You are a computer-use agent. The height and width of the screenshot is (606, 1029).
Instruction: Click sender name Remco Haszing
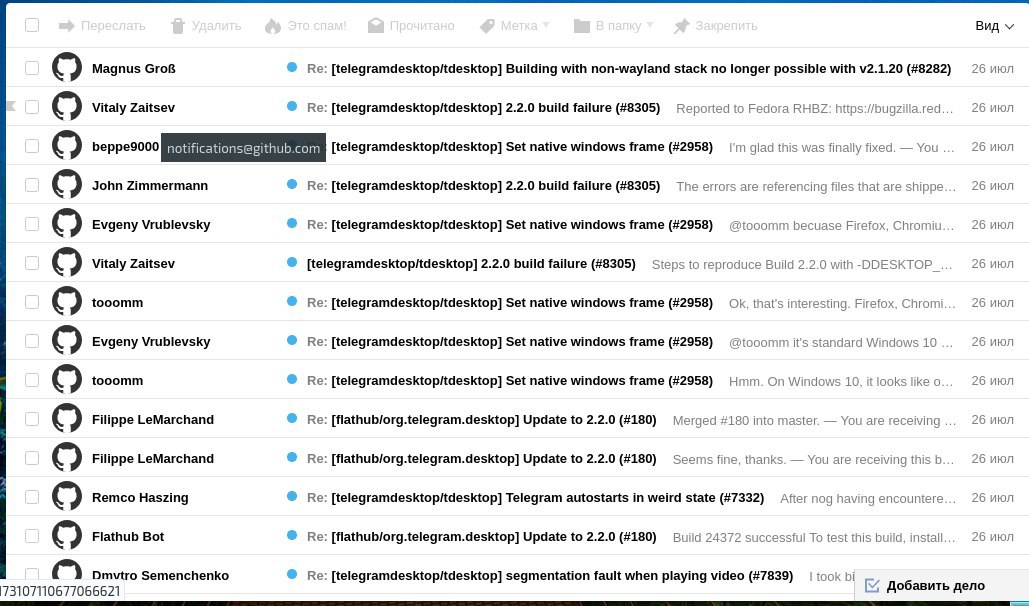[x=140, y=498]
